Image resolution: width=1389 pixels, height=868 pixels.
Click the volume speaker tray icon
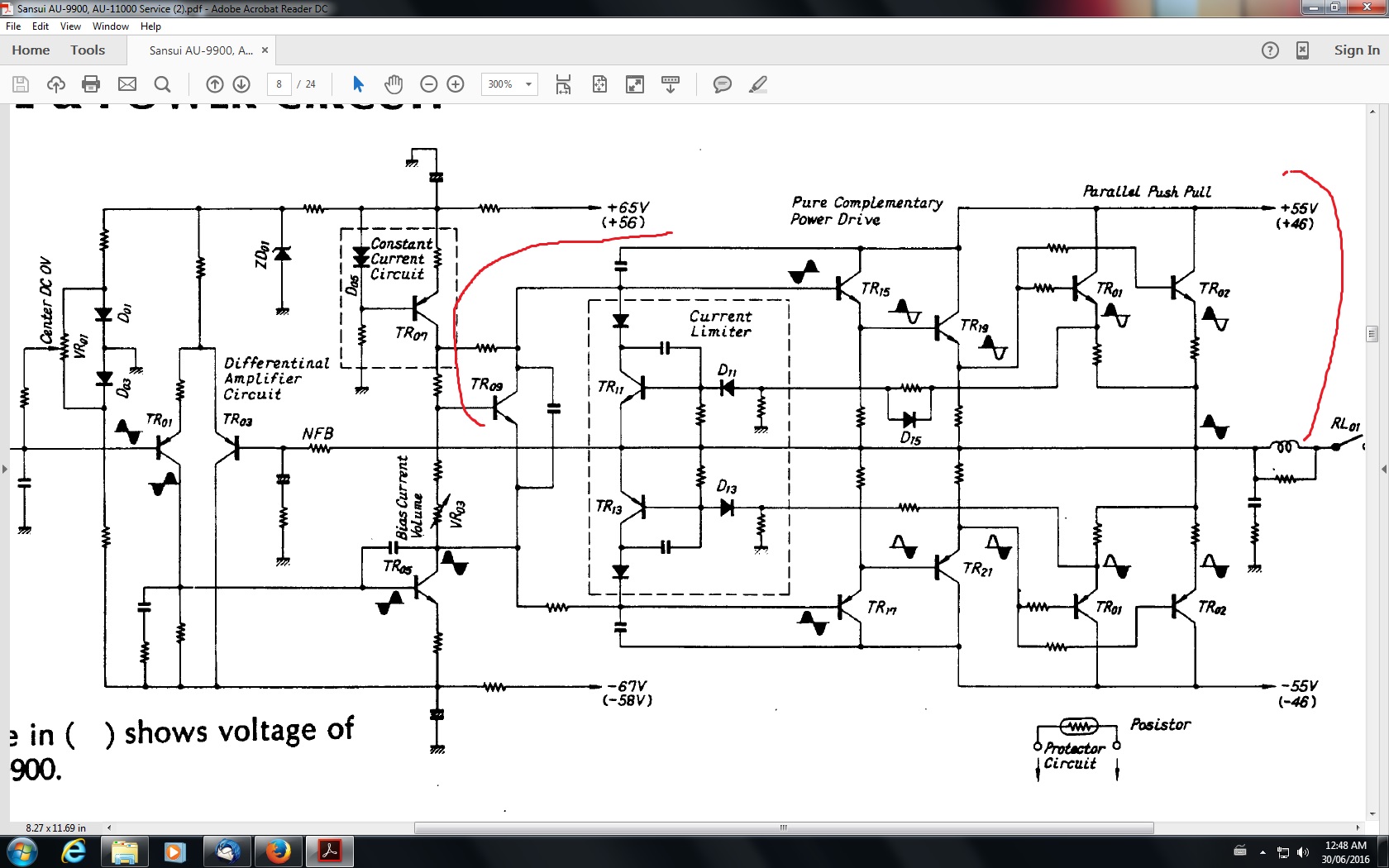click(x=1304, y=852)
